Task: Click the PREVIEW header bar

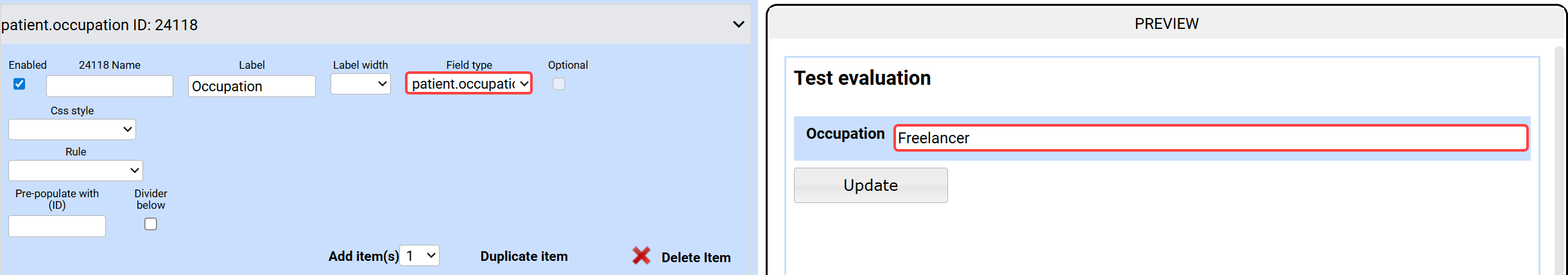Action: pos(1166,24)
